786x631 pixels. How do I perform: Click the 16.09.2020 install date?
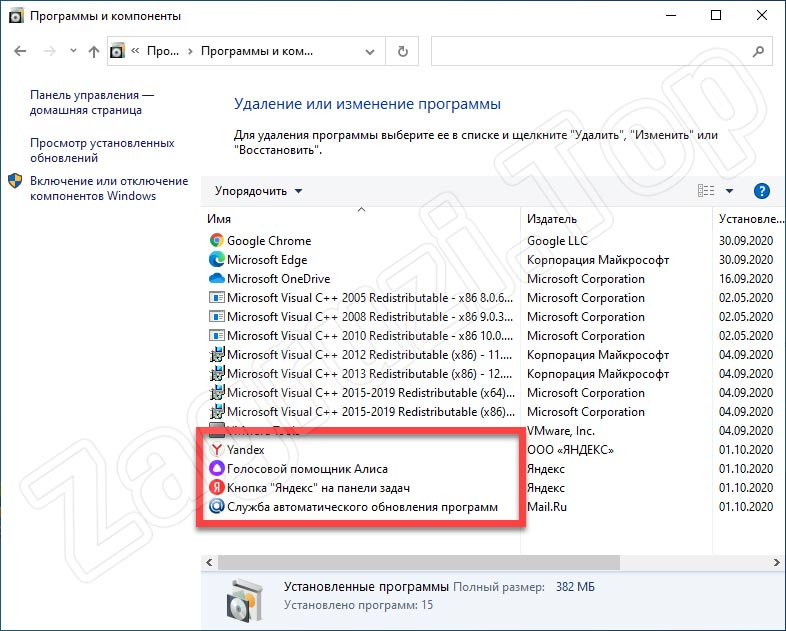(x=746, y=279)
